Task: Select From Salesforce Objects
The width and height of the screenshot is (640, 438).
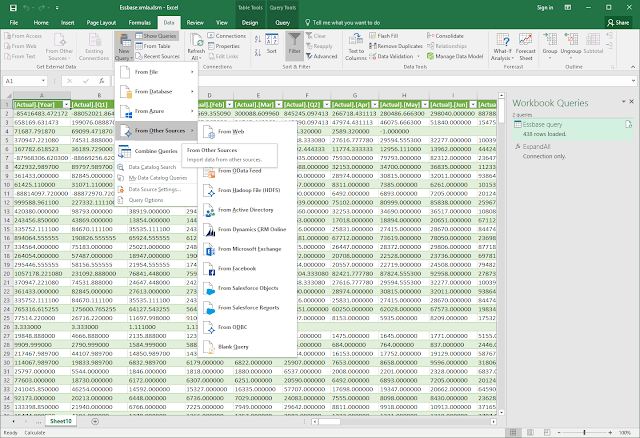Action: click(247, 288)
